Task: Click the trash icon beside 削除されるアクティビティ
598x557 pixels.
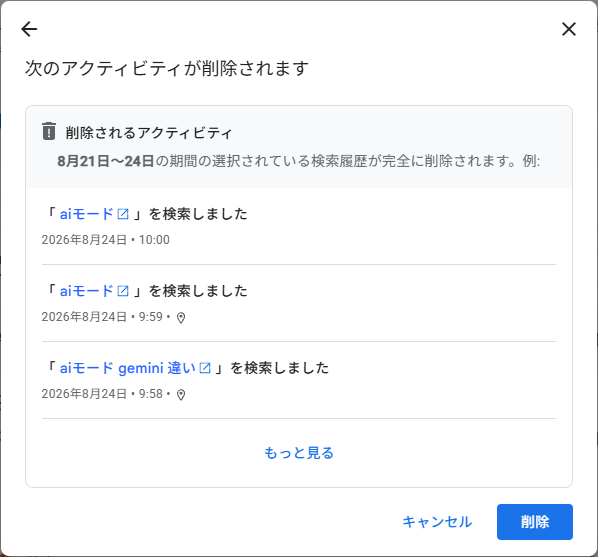Action: [x=49, y=131]
